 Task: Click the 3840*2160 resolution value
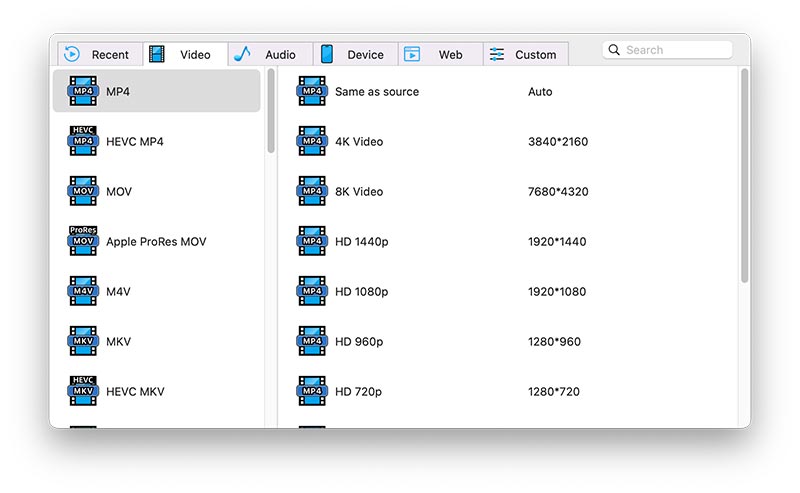558,141
